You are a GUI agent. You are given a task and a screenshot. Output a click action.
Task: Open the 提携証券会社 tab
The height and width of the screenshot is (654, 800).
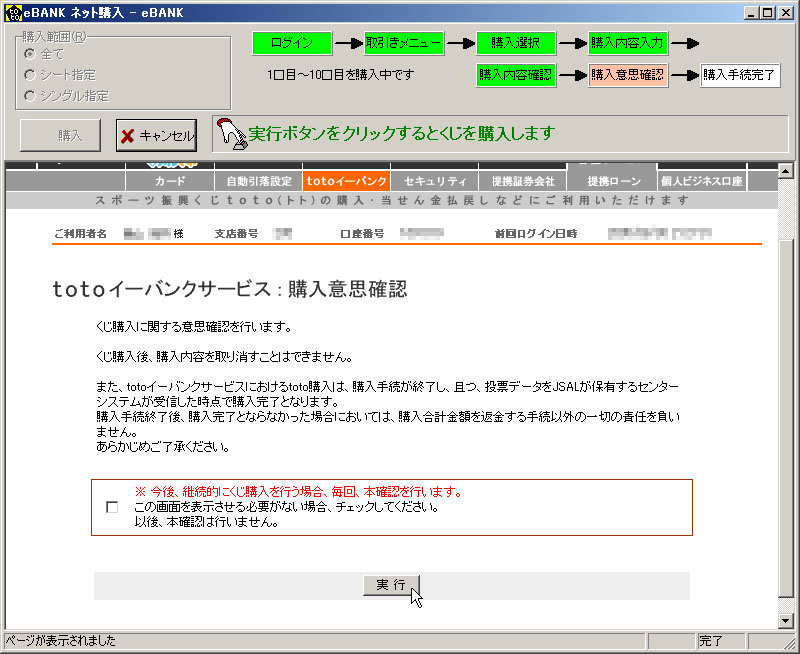pyautogui.click(x=522, y=181)
